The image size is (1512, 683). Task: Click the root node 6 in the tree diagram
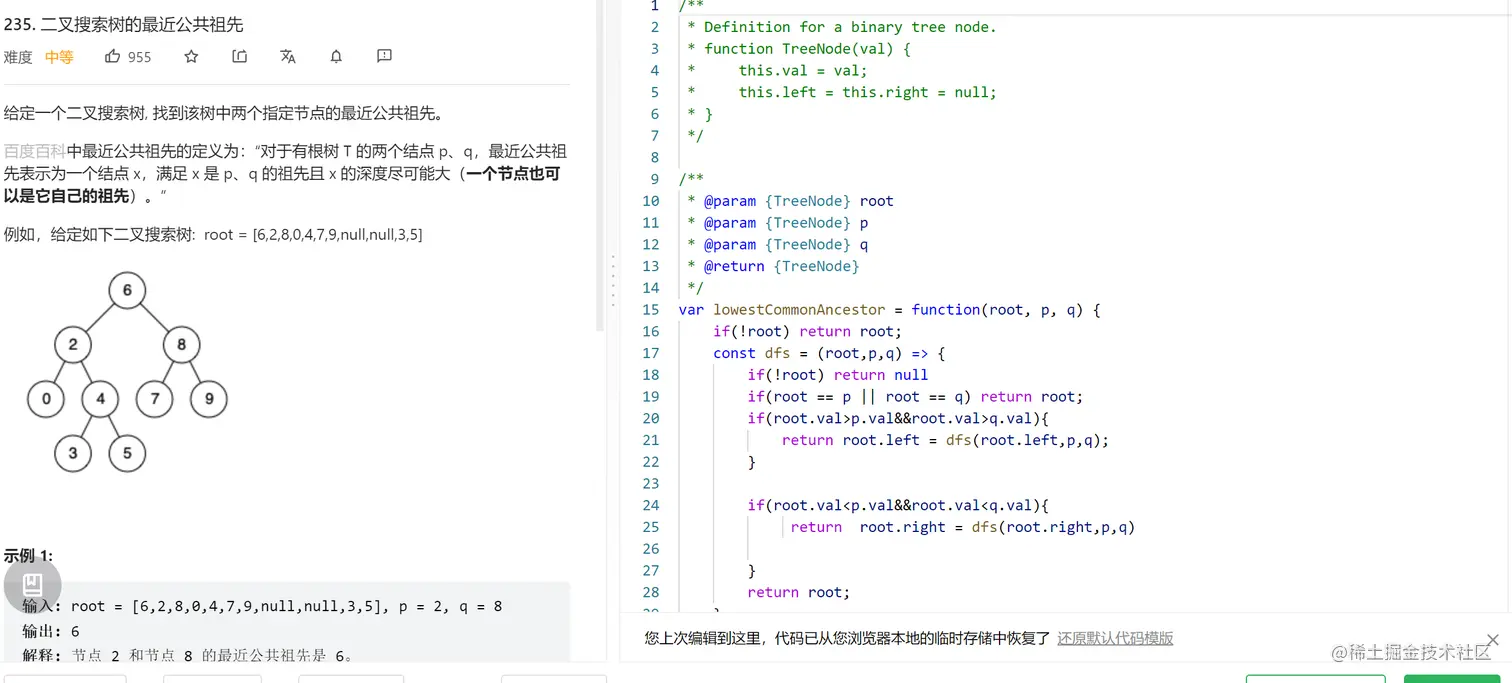click(x=127, y=291)
